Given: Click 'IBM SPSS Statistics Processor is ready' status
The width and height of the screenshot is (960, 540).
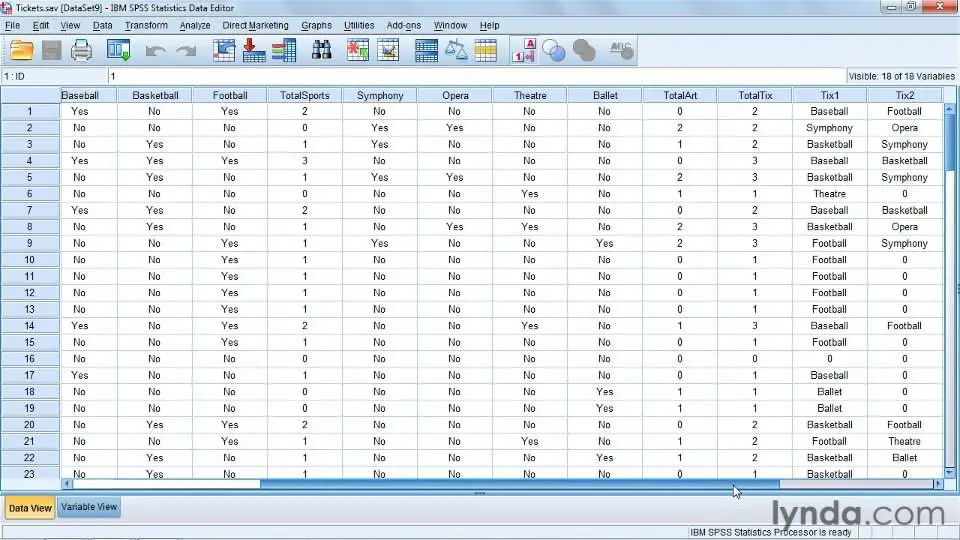Looking at the screenshot, I should (x=771, y=532).
